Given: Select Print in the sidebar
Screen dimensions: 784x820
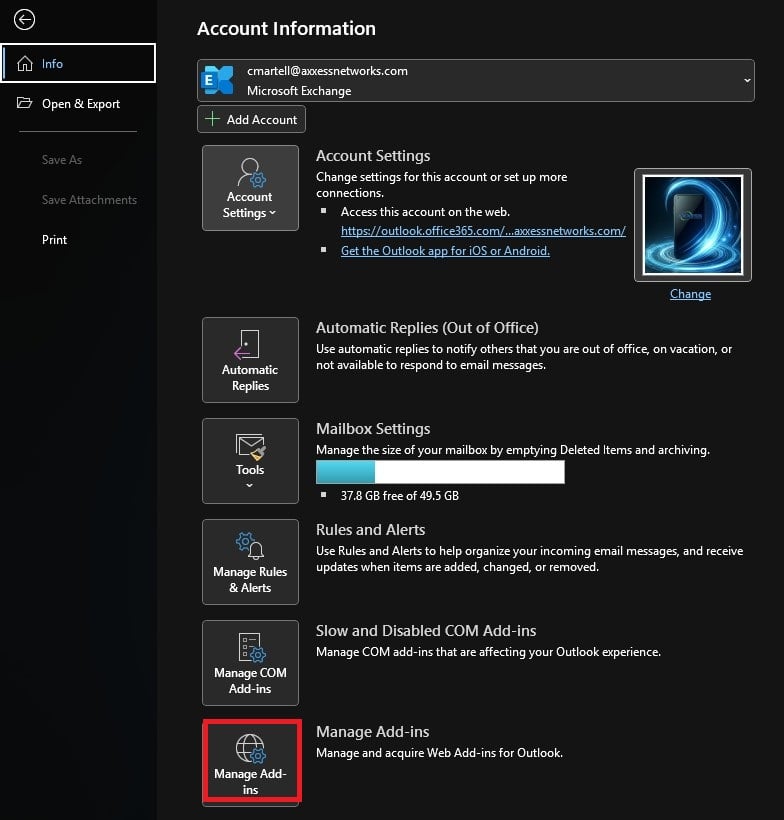Looking at the screenshot, I should 55,240.
